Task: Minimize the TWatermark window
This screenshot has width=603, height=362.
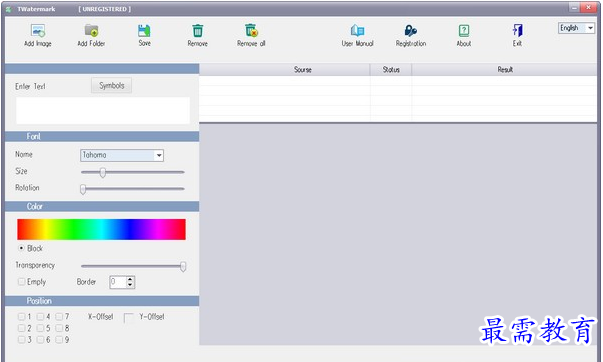Action: [x=574, y=7]
